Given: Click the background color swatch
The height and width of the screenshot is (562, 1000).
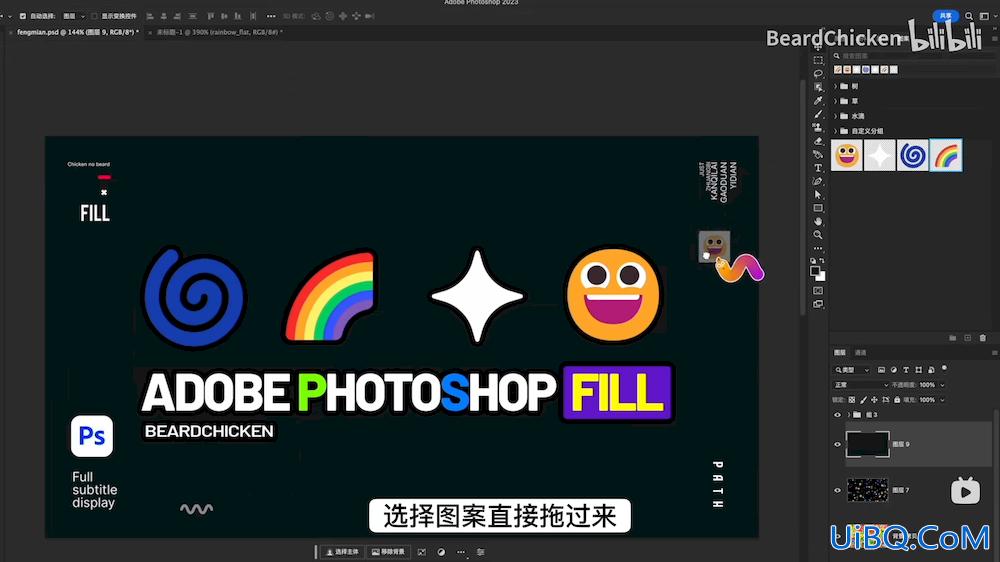Looking at the screenshot, I should (x=821, y=277).
